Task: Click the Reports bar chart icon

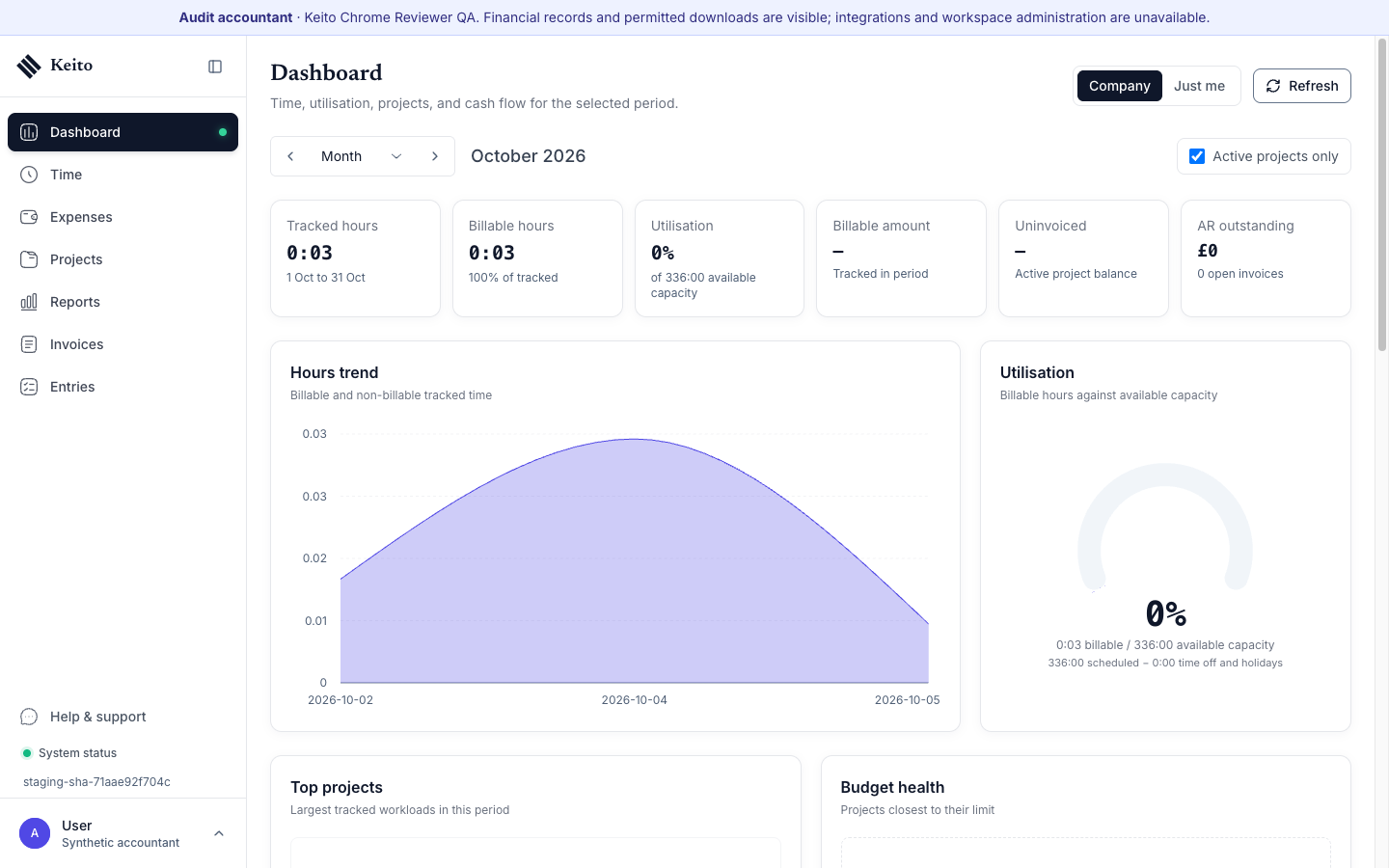Action: pos(29,302)
